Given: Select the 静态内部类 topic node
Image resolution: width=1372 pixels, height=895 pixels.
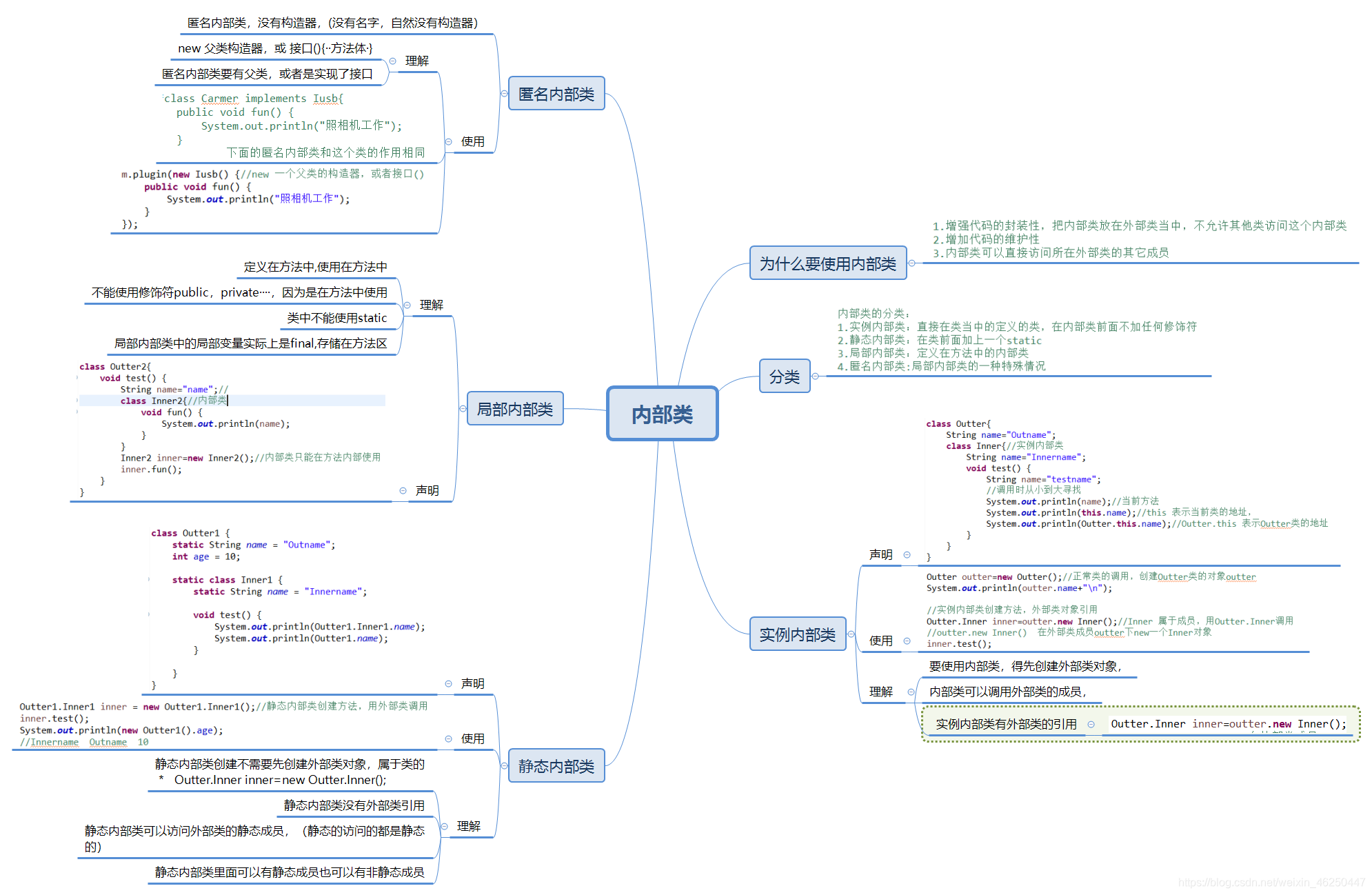Looking at the screenshot, I should point(556,766).
